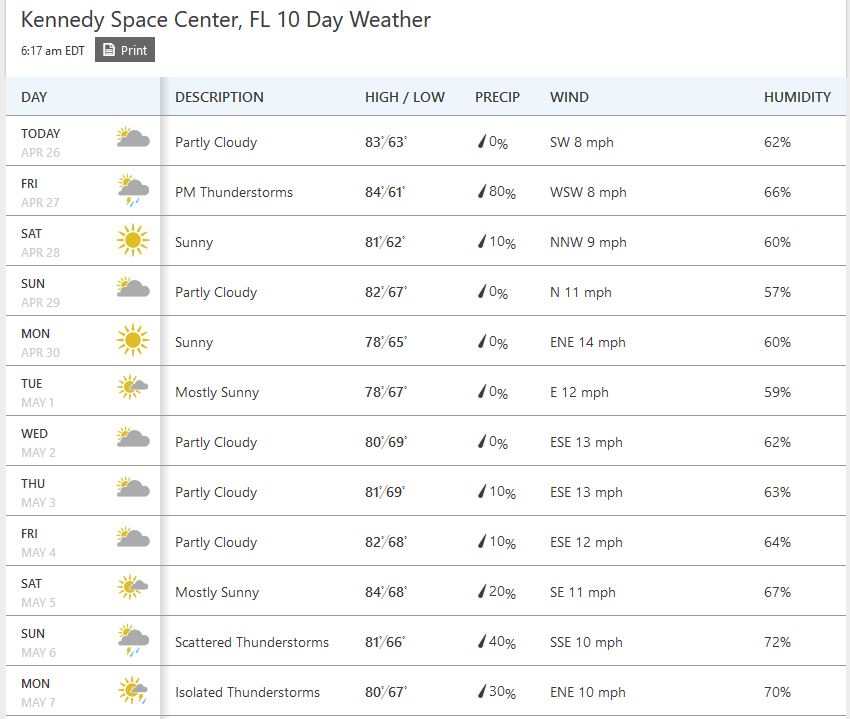This screenshot has height=719, width=850.
Task: Click the isolated thunderstorms icon for Mon May 7
Action: tap(133, 690)
